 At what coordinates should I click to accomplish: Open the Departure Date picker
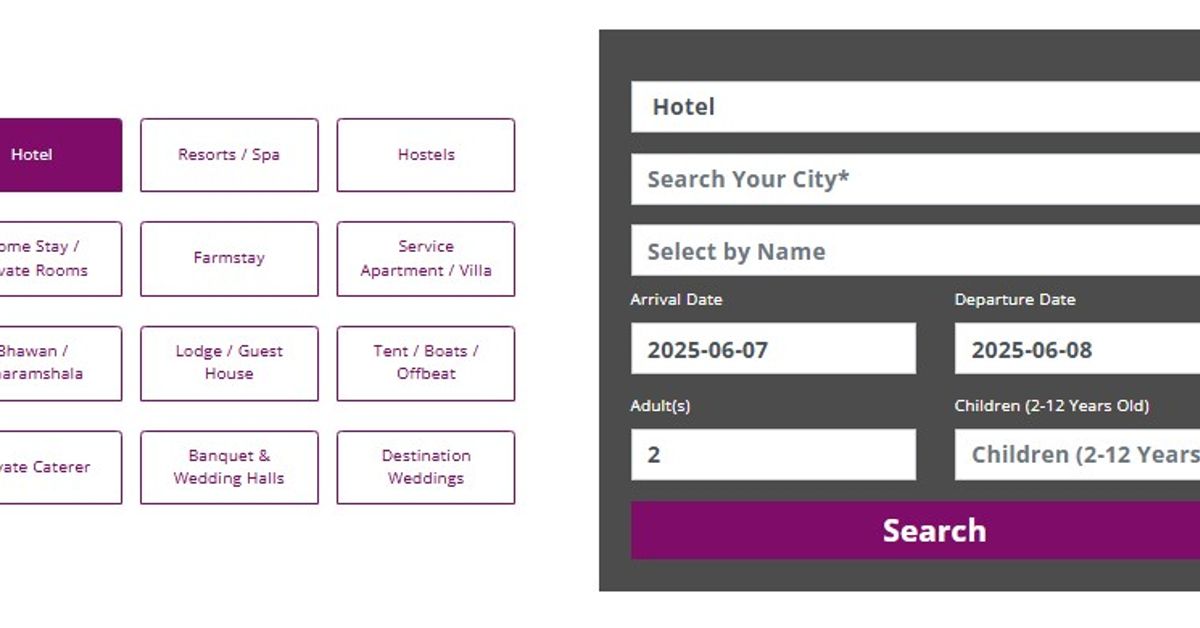[1077, 349]
